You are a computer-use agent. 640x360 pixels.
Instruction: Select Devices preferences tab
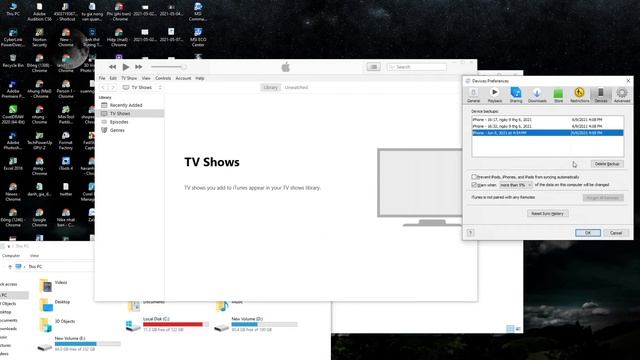[601, 95]
